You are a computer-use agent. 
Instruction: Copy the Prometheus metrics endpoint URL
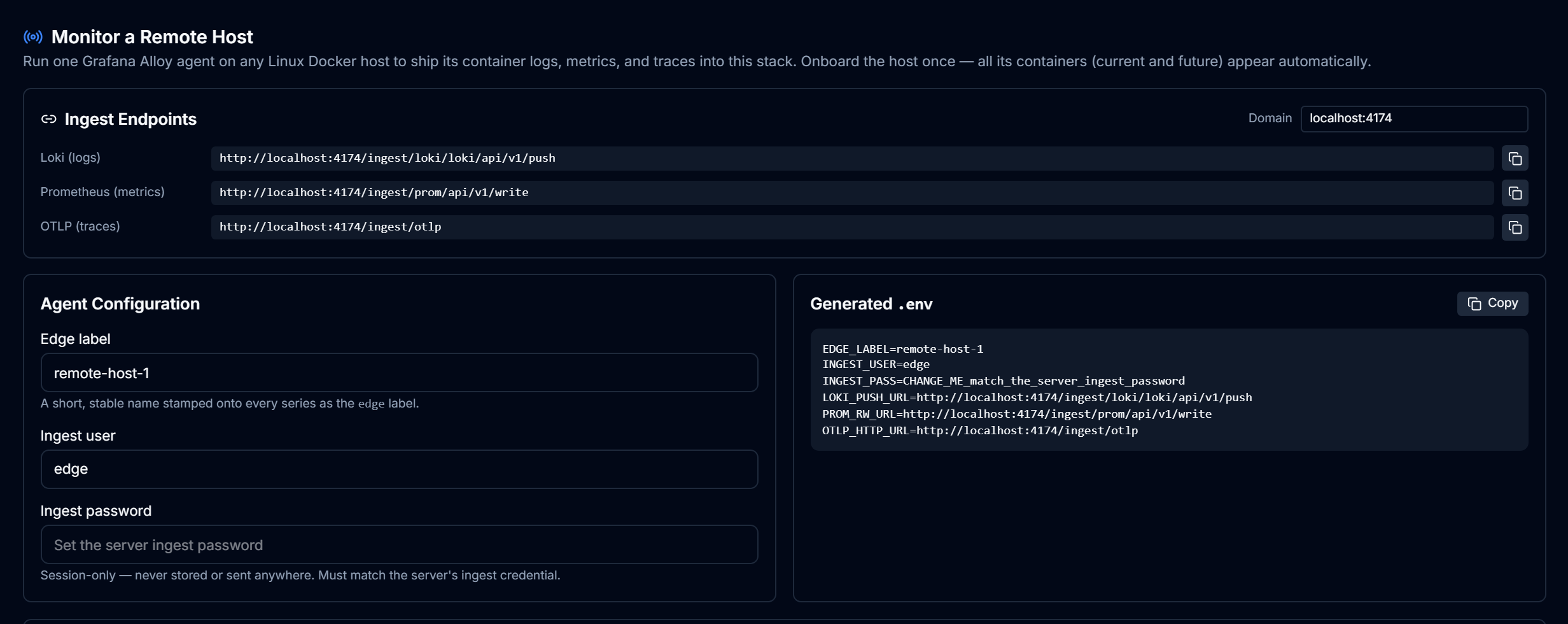tap(1515, 193)
